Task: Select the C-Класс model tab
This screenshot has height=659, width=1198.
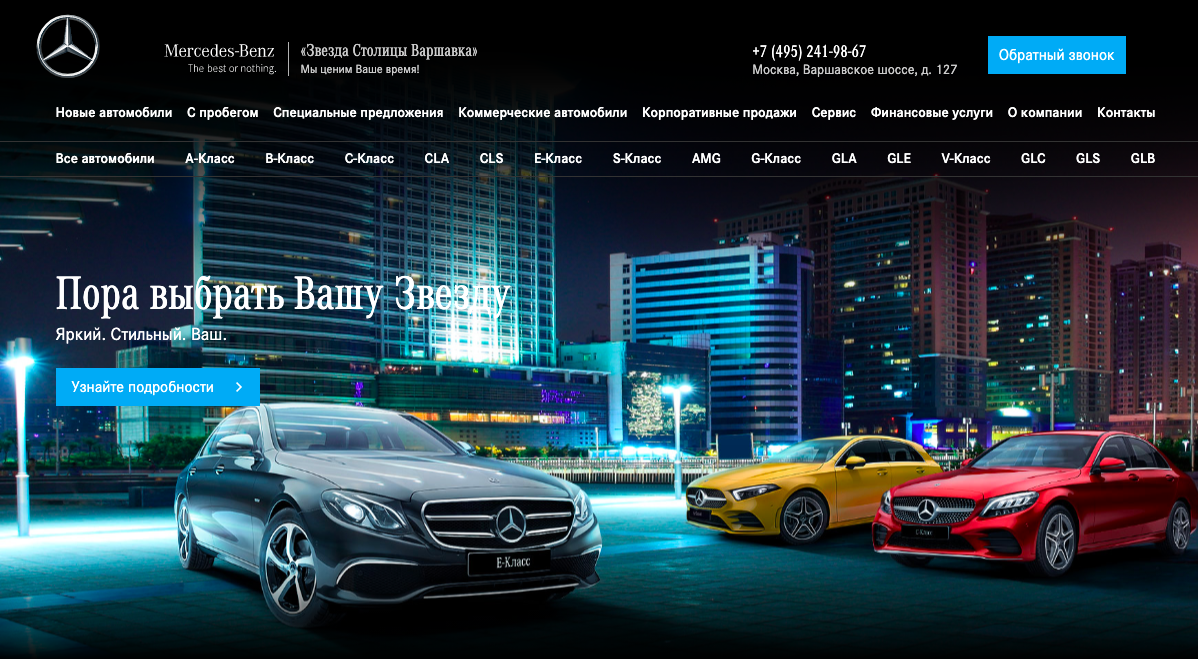Action: 369,159
